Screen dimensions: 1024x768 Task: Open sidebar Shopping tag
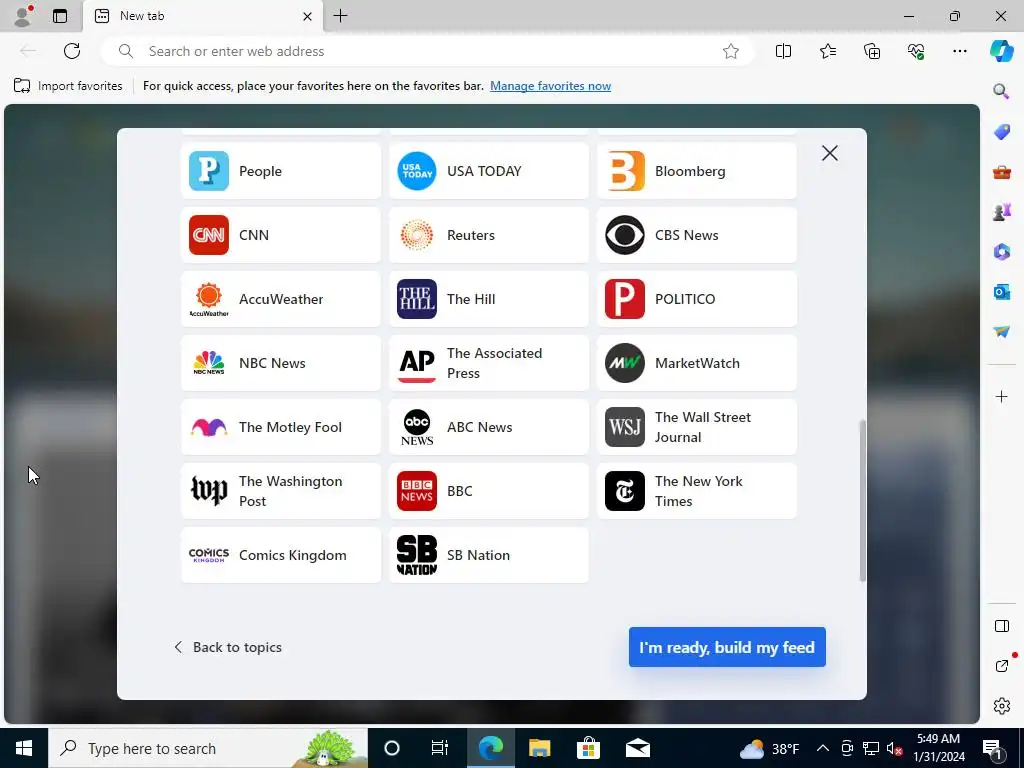tap(1001, 131)
